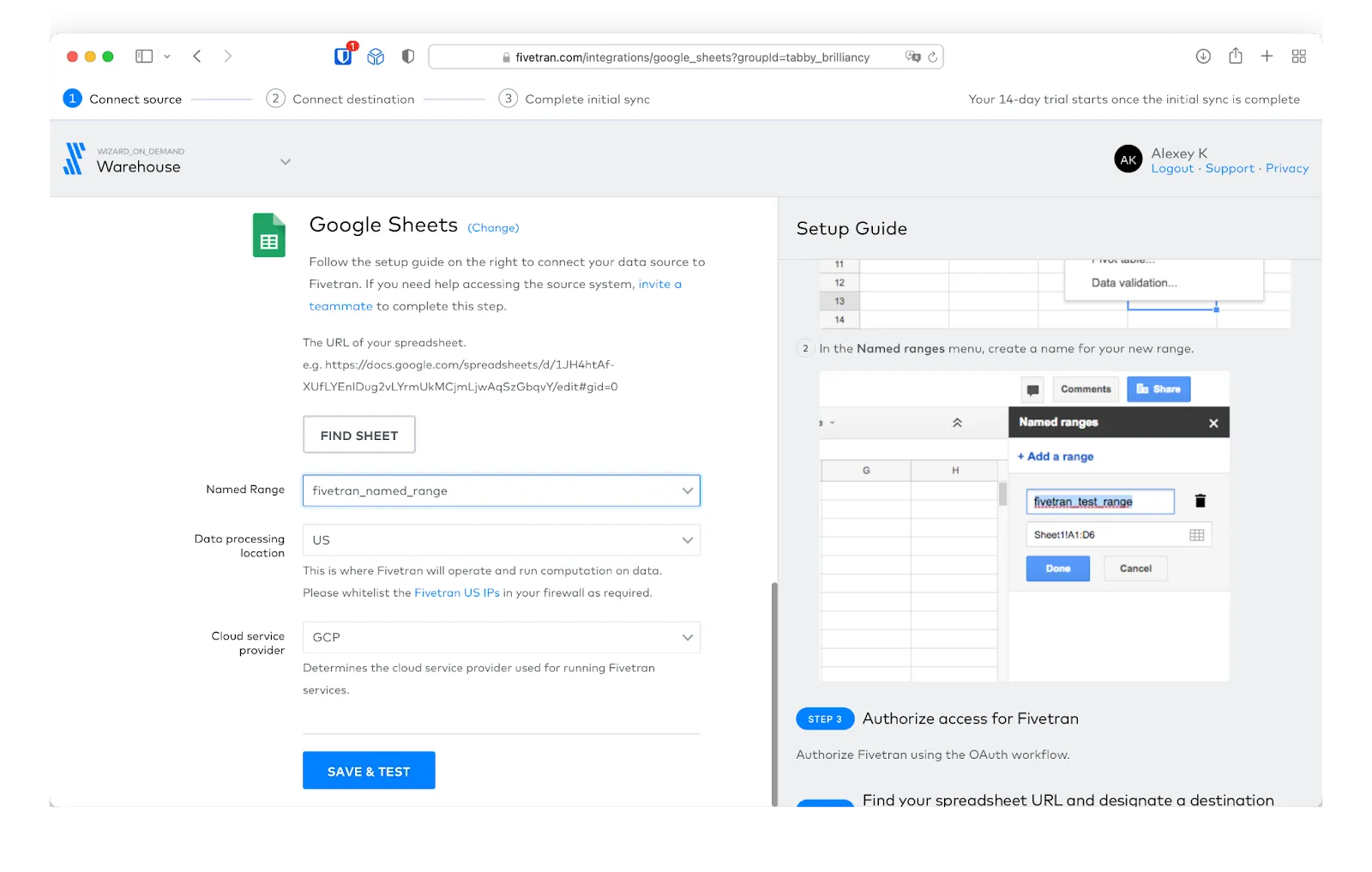The height and width of the screenshot is (872, 1372).
Task: Click the form panel scrollbar
Action: (774, 695)
